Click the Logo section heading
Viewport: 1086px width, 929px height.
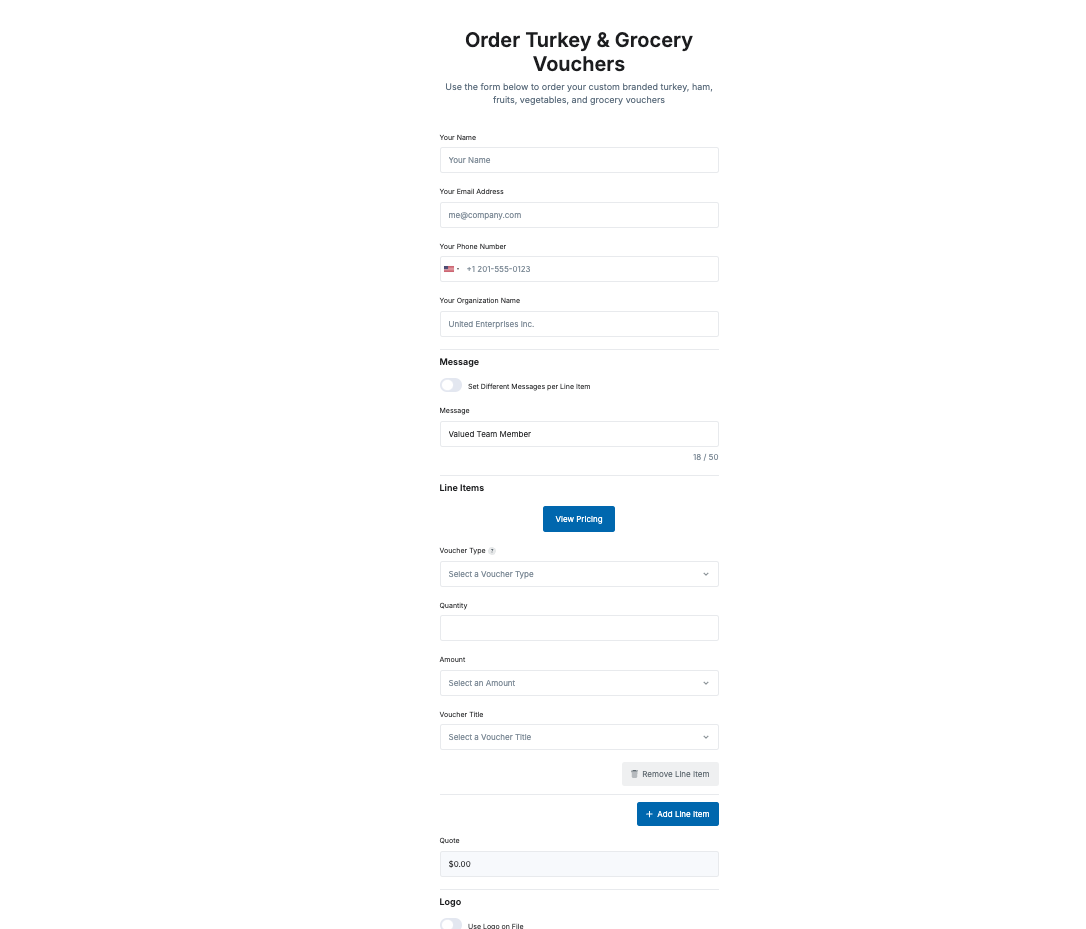[450, 902]
